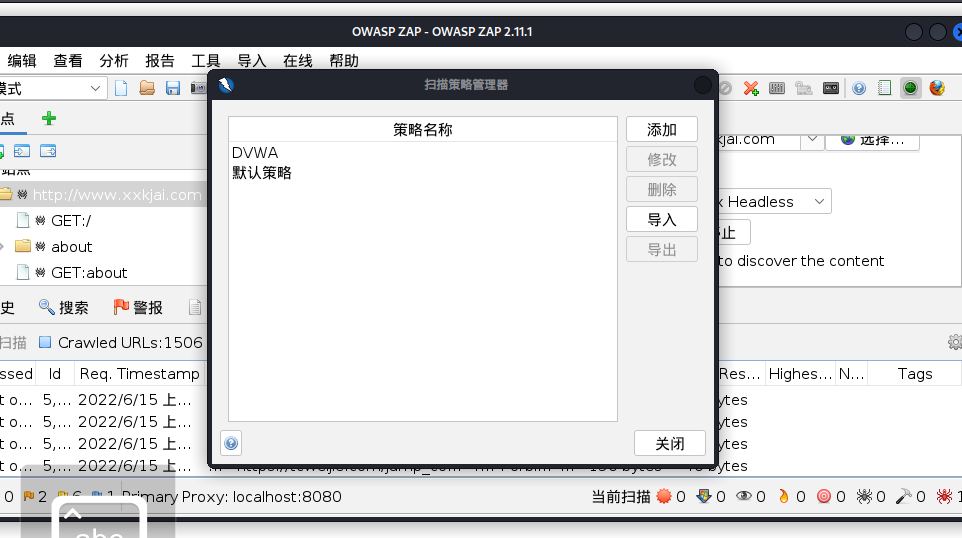Screen dimensions: 962x538
Task: Click the red burst icon after 当前扫描
Action: (x=664, y=496)
